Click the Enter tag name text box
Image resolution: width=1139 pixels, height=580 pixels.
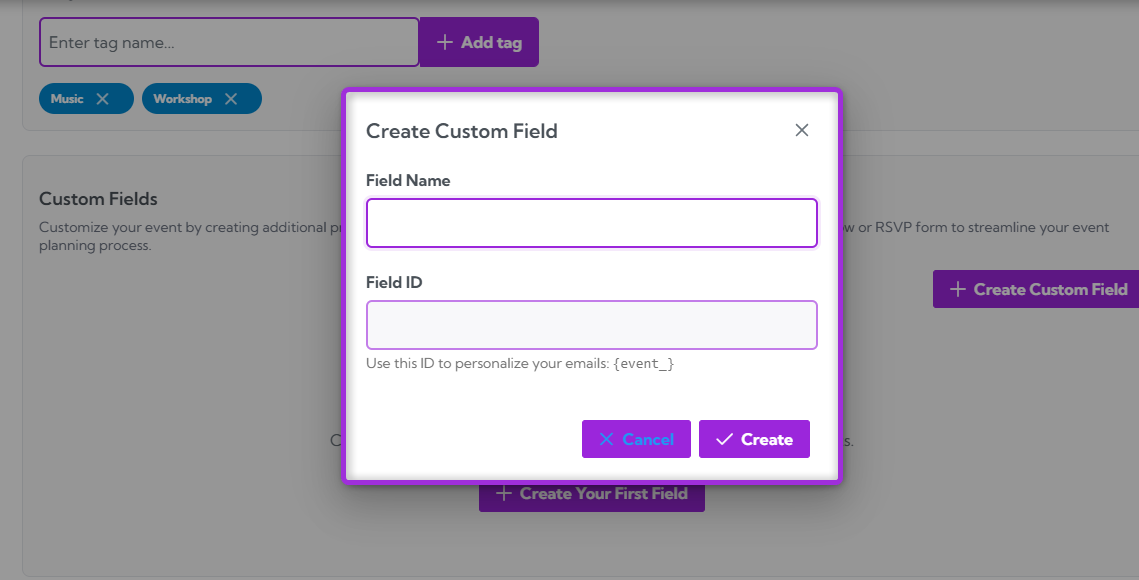coord(228,41)
